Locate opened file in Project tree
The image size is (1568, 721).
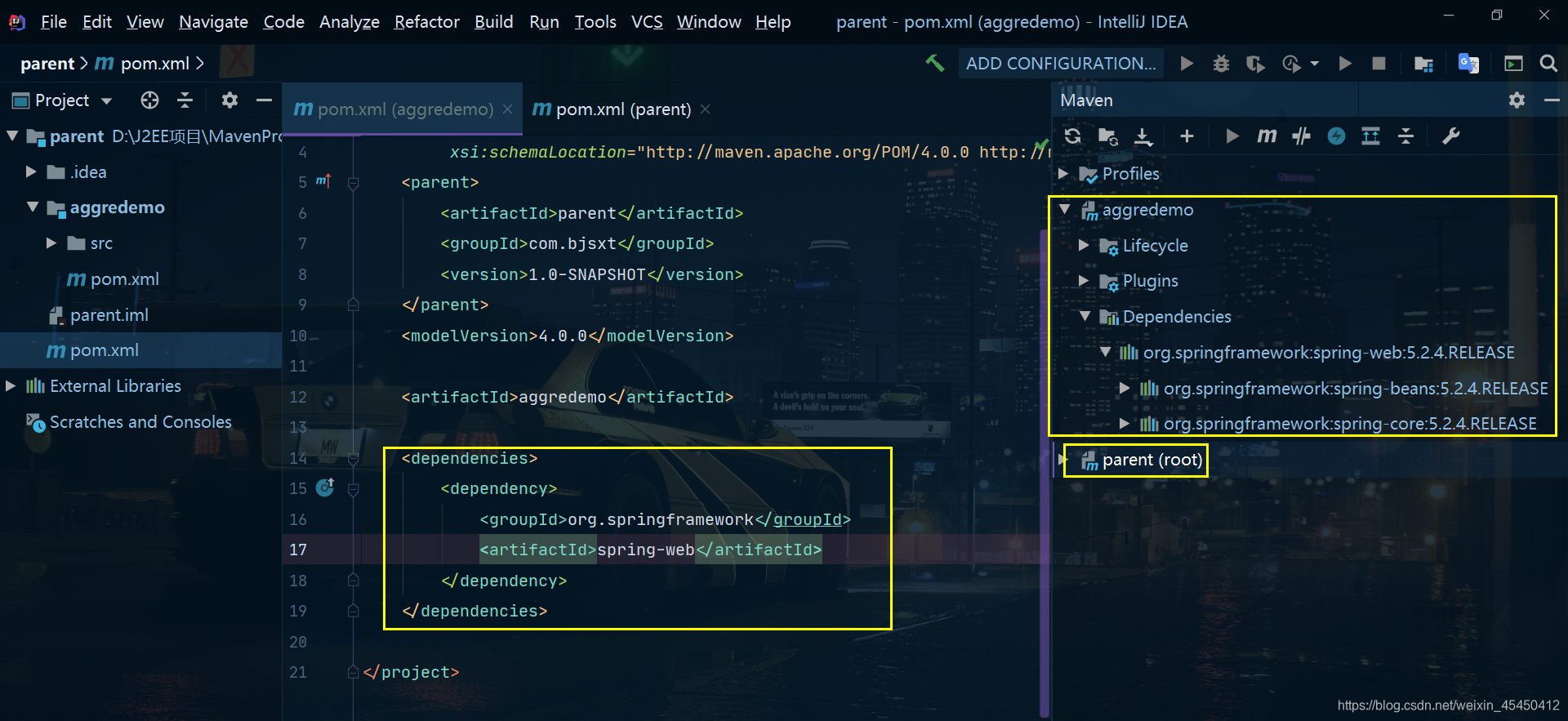149,100
